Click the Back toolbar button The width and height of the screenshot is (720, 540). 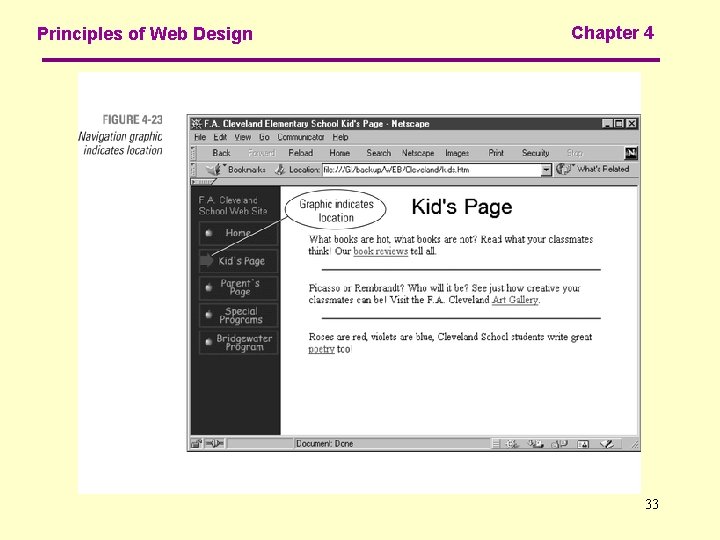pyautogui.click(x=221, y=153)
